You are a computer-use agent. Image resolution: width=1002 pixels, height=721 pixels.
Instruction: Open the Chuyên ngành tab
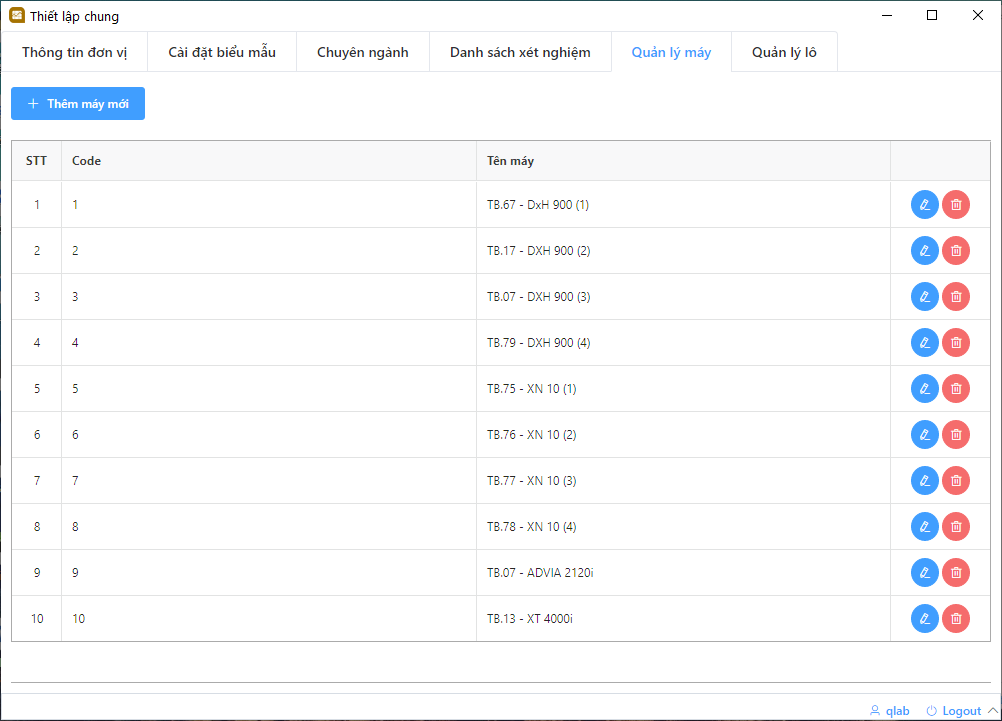362,52
